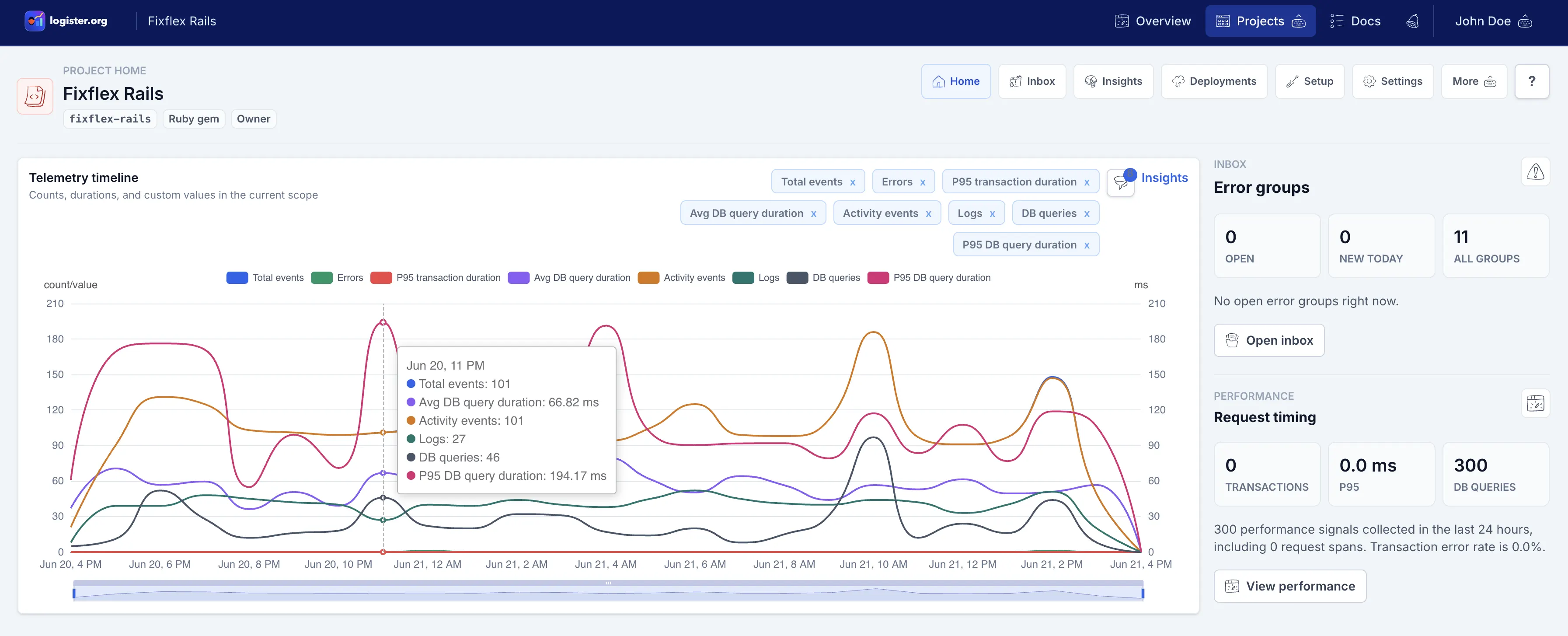This screenshot has width=1568, height=636.
Task: Click the View performance button
Action: click(x=1290, y=586)
